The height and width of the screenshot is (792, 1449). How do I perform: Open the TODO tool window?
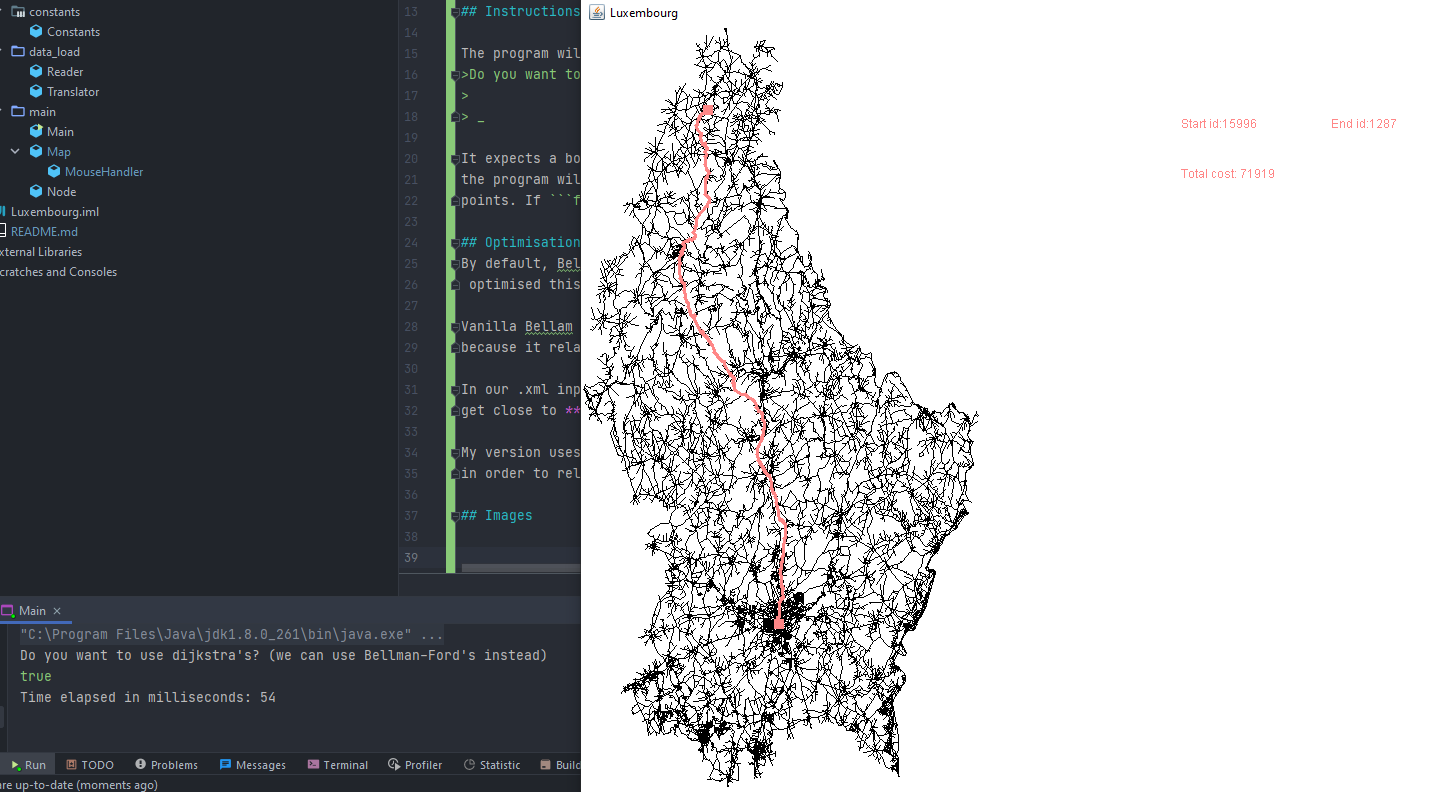pos(90,765)
